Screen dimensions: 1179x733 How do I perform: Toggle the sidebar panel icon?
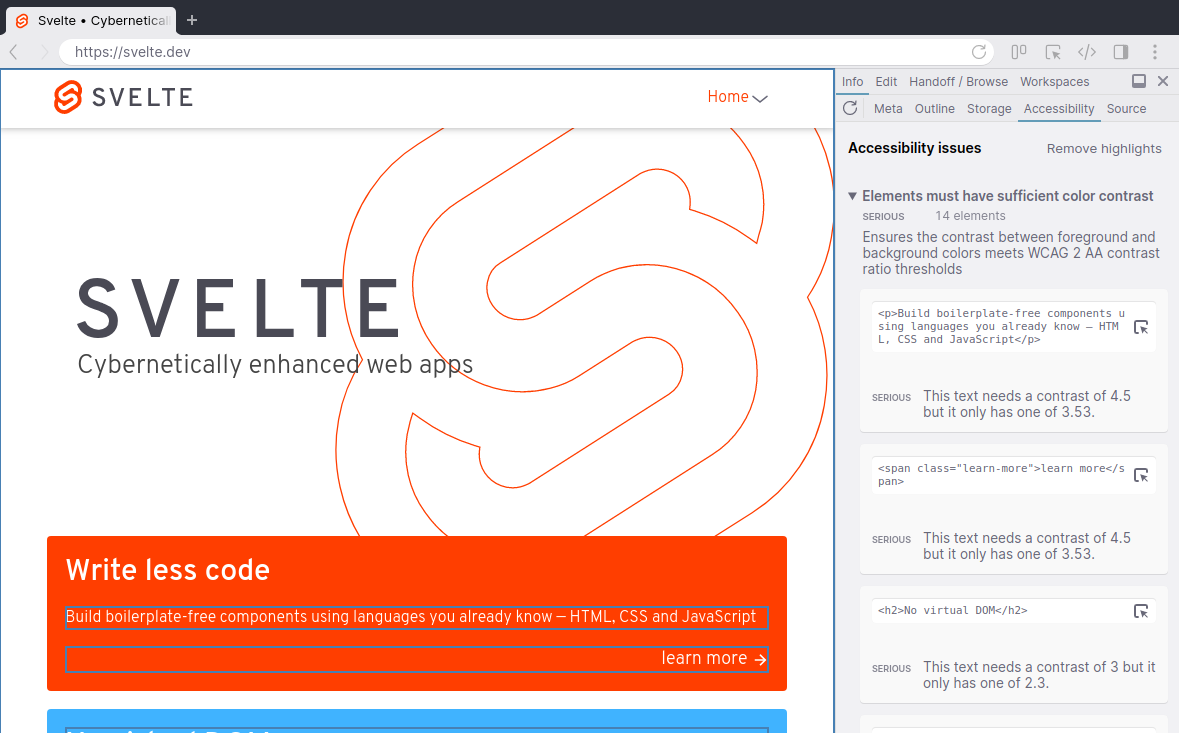[x=1121, y=52]
